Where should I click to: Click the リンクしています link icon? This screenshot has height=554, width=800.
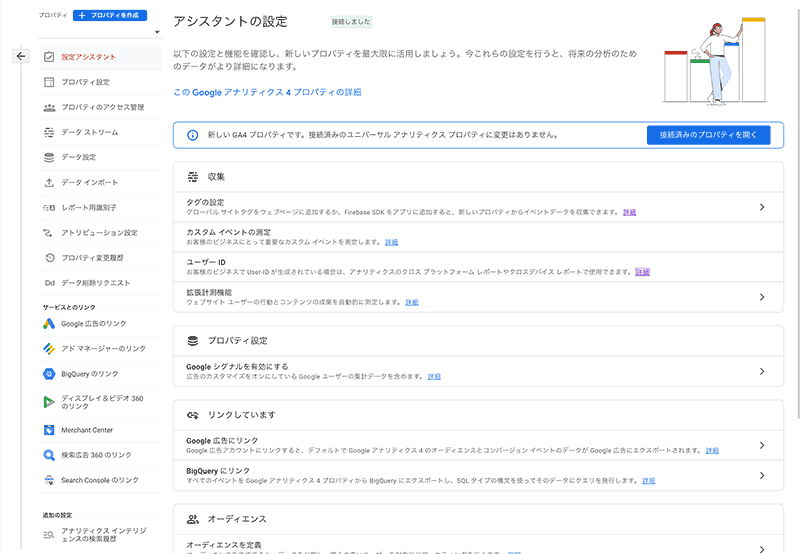tap(192, 415)
